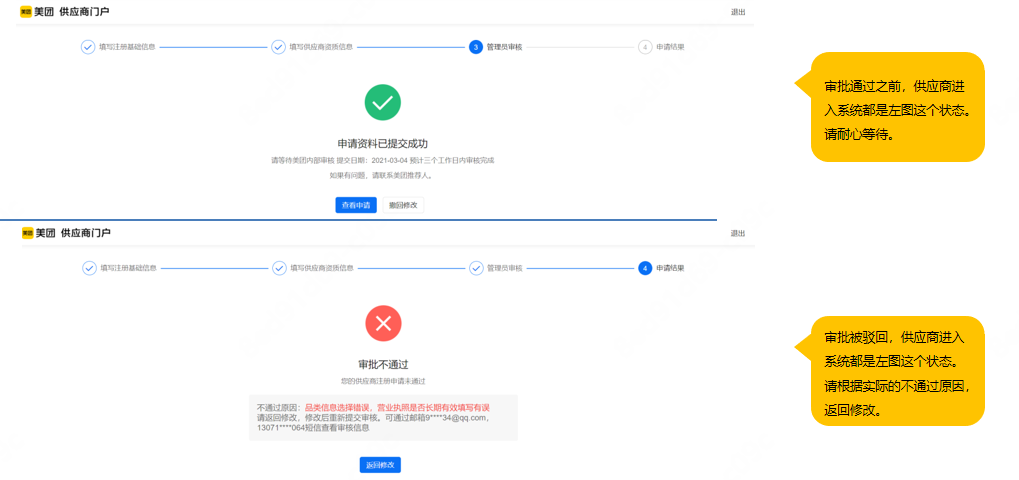Click the 查看申请 button
This screenshot has height=480, width=1019.
(x=356, y=205)
